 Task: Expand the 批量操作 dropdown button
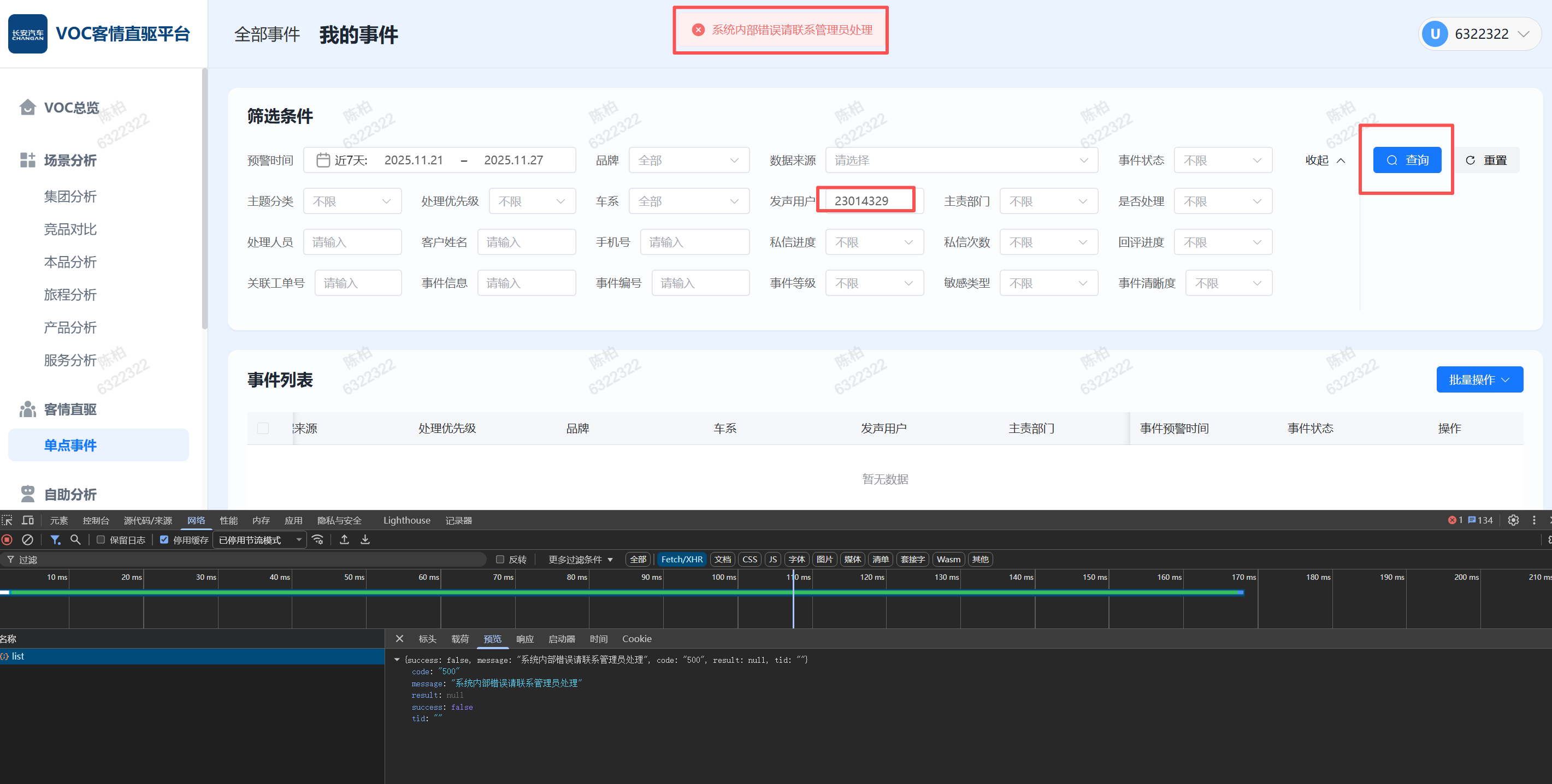(1479, 379)
